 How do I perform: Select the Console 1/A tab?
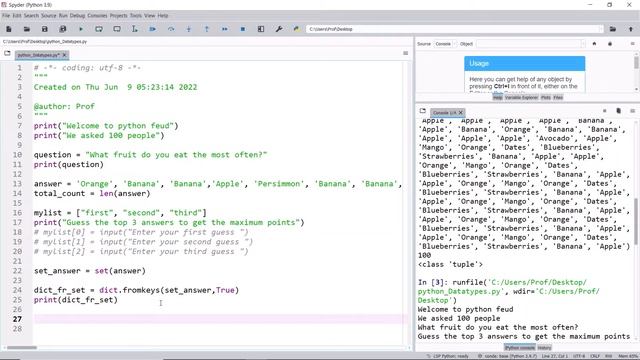coord(444,112)
